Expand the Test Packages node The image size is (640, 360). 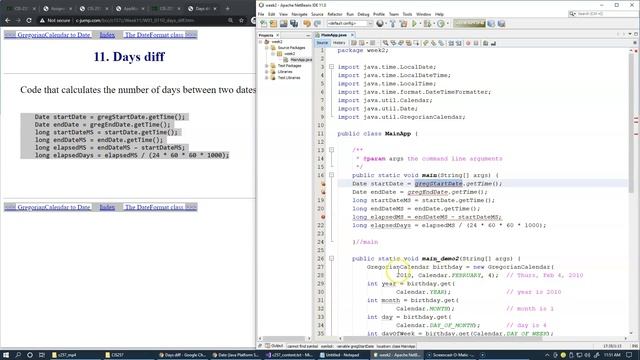[x=267, y=66]
